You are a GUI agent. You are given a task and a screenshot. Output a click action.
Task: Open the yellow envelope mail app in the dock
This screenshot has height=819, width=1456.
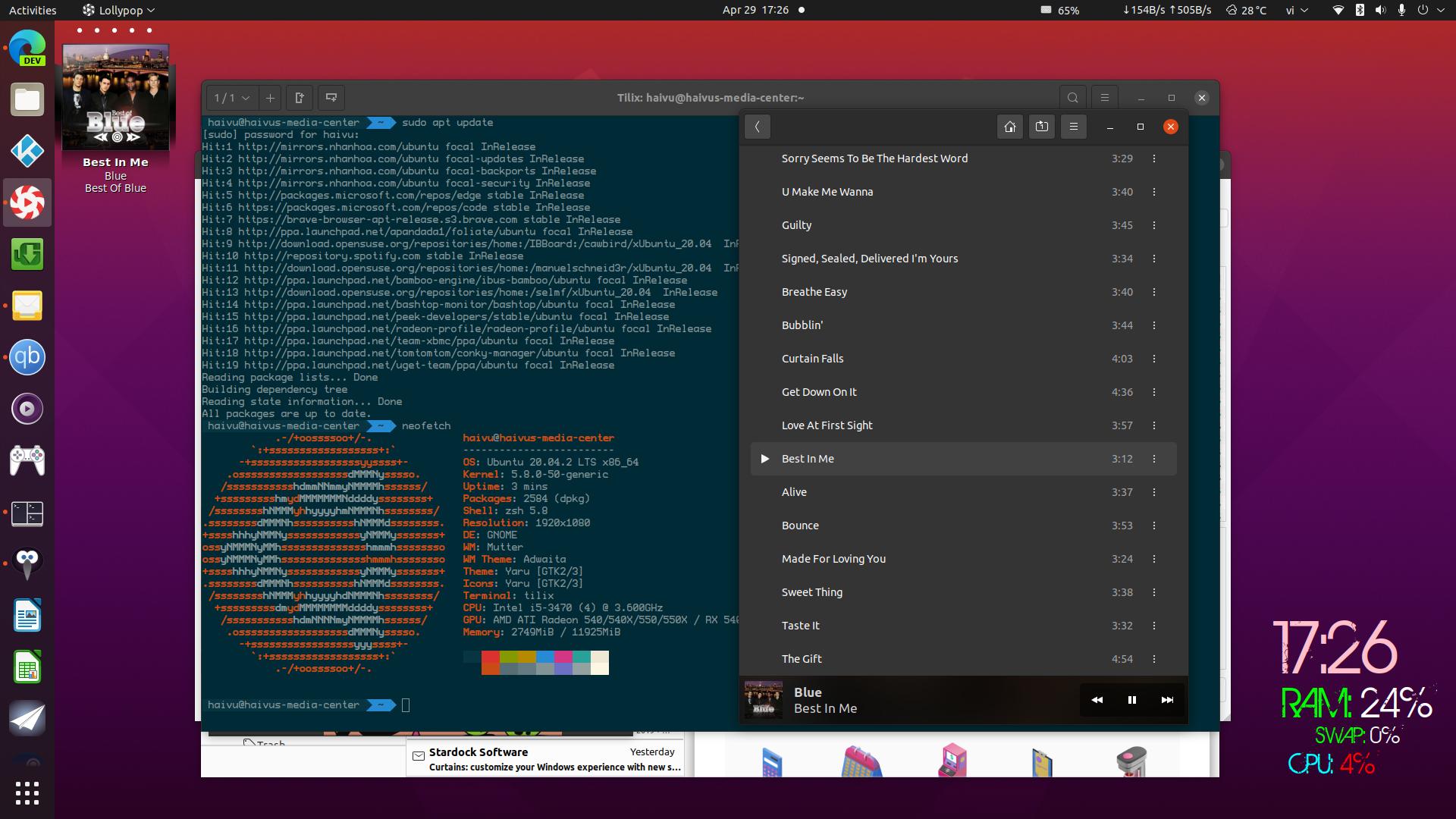point(27,306)
